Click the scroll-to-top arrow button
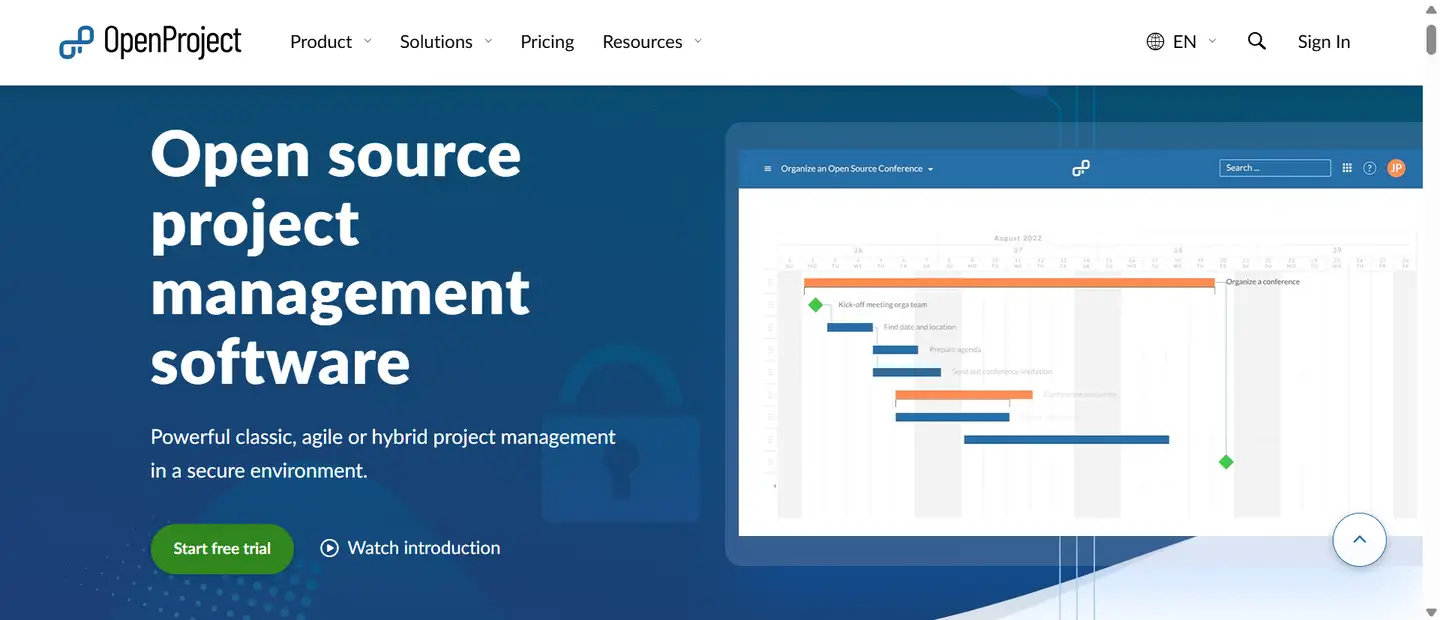Viewport: 1440px width, 620px height. [x=1359, y=539]
